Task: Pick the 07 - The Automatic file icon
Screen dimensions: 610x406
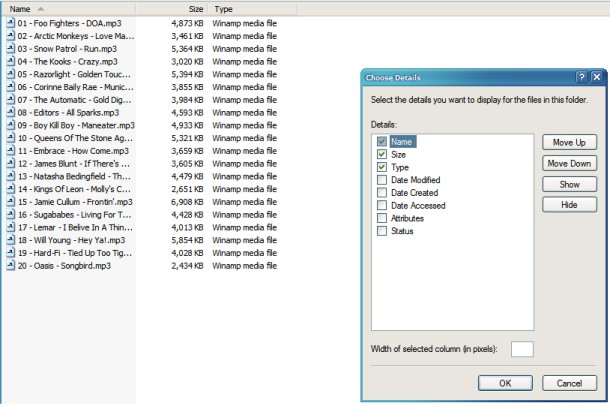Action: pos(11,100)
